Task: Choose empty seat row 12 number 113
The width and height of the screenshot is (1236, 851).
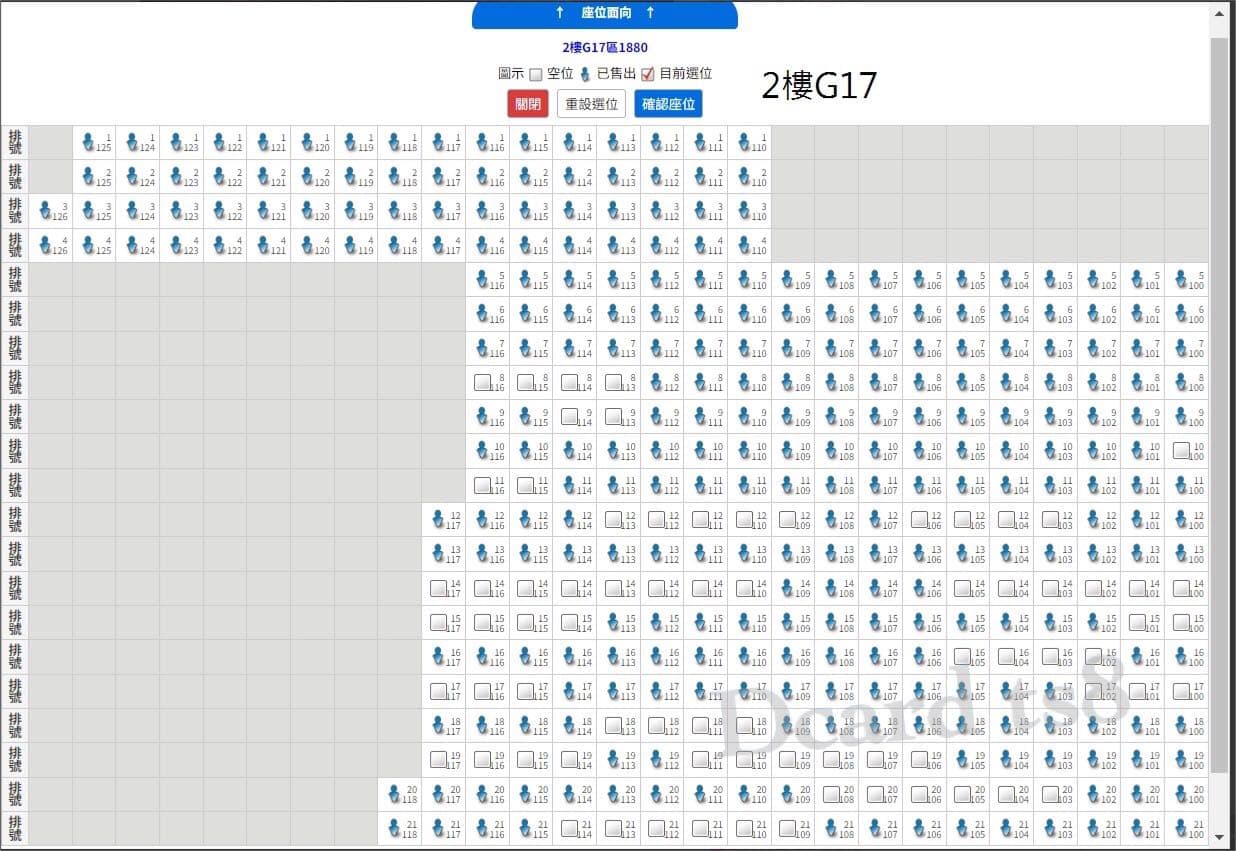Action: [x=613, y=520]
